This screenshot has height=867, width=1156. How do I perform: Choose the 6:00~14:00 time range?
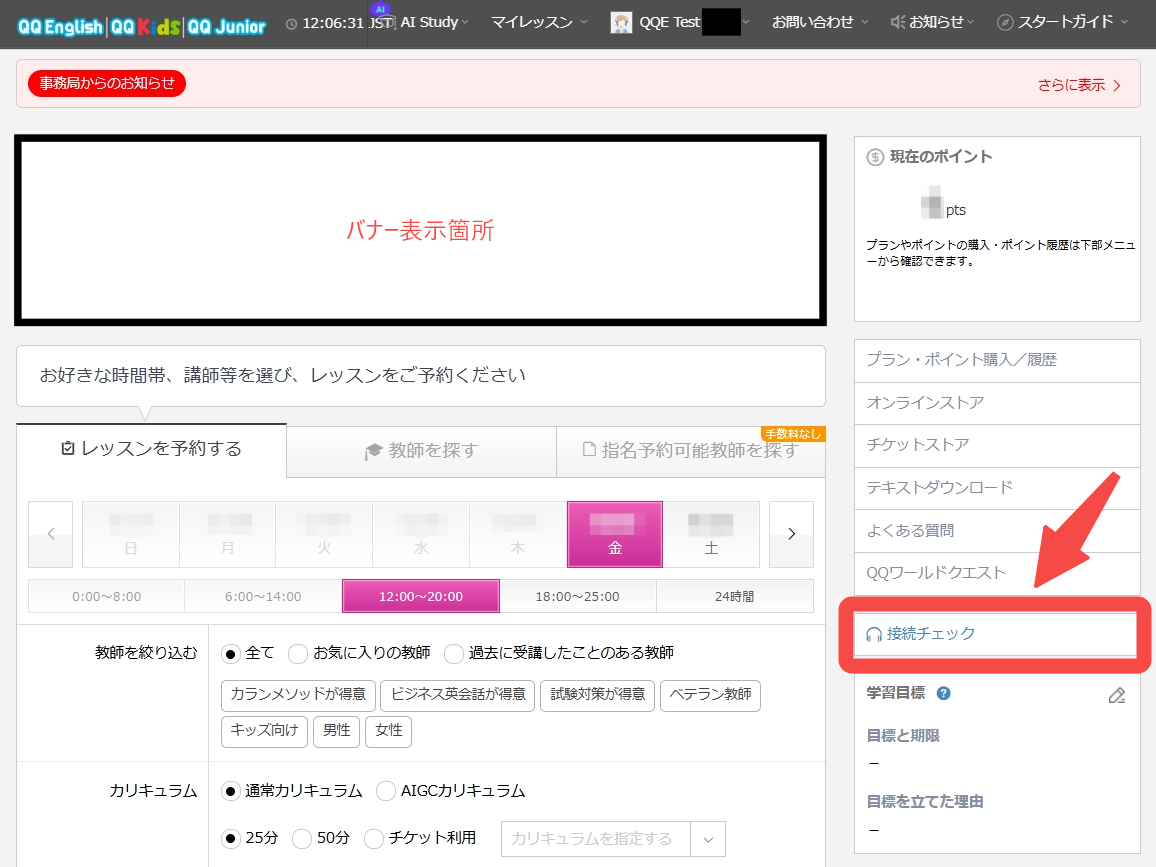263,596
